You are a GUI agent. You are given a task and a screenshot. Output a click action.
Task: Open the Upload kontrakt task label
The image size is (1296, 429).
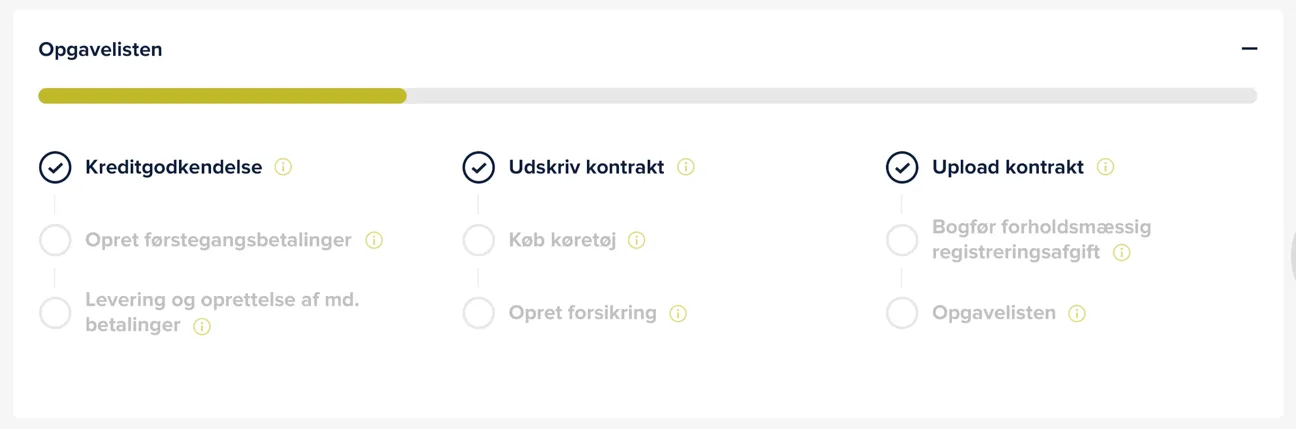[x=1008, y=167]
